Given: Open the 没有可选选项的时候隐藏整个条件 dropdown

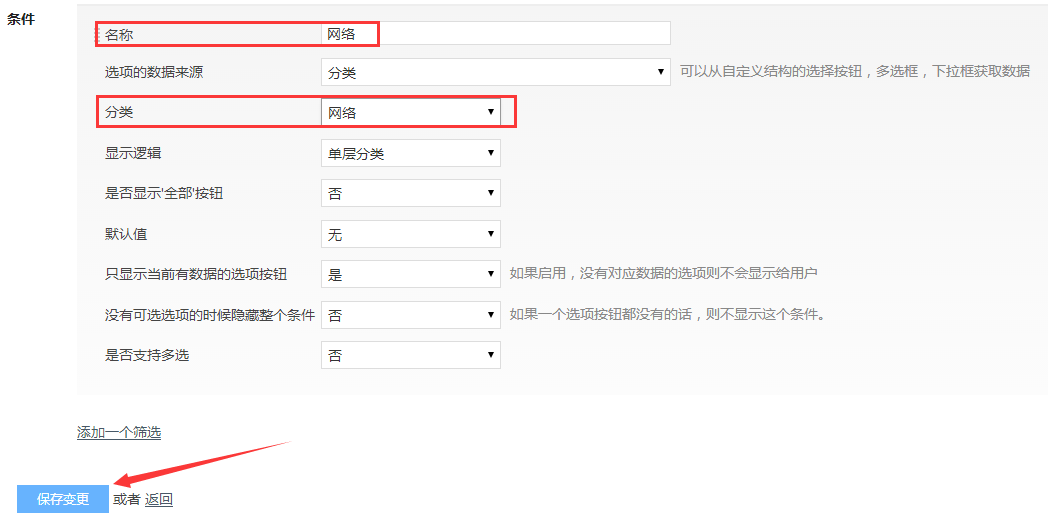Looking at the screenshot, I should tap(410, 315).
